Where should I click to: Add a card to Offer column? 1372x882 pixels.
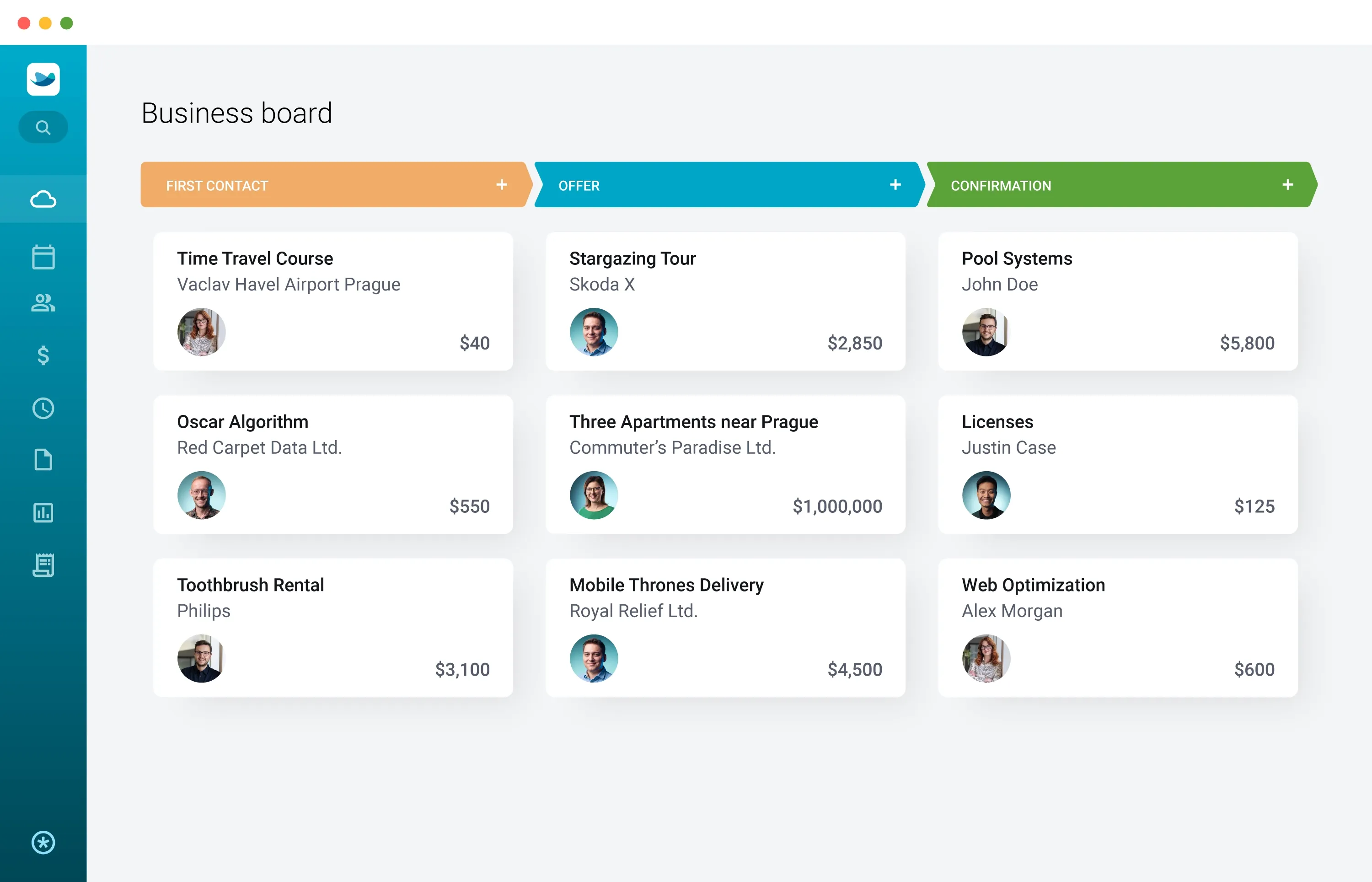coord(895,184)
